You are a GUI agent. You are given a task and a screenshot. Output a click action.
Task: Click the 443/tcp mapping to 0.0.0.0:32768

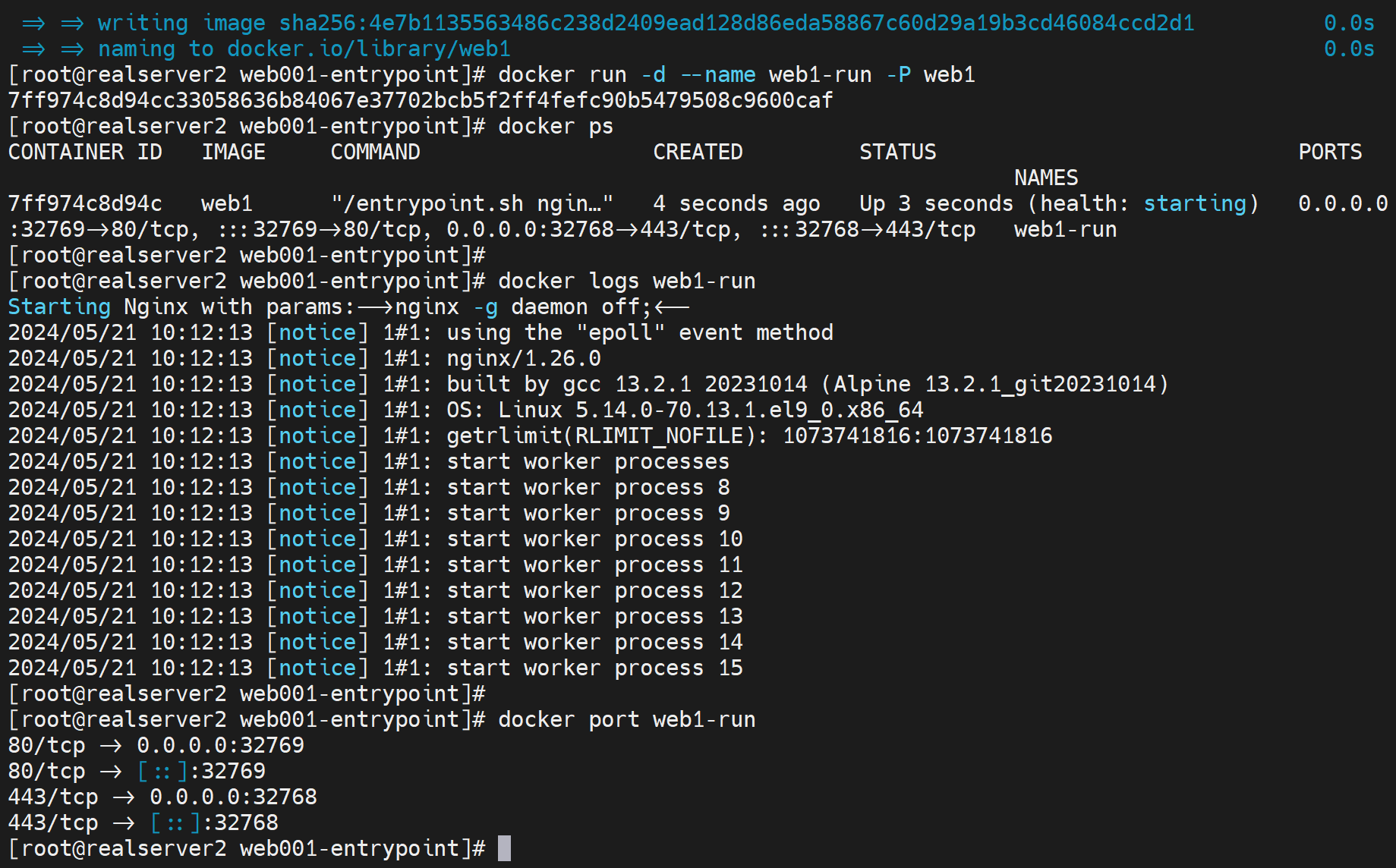tap(162, 797)
